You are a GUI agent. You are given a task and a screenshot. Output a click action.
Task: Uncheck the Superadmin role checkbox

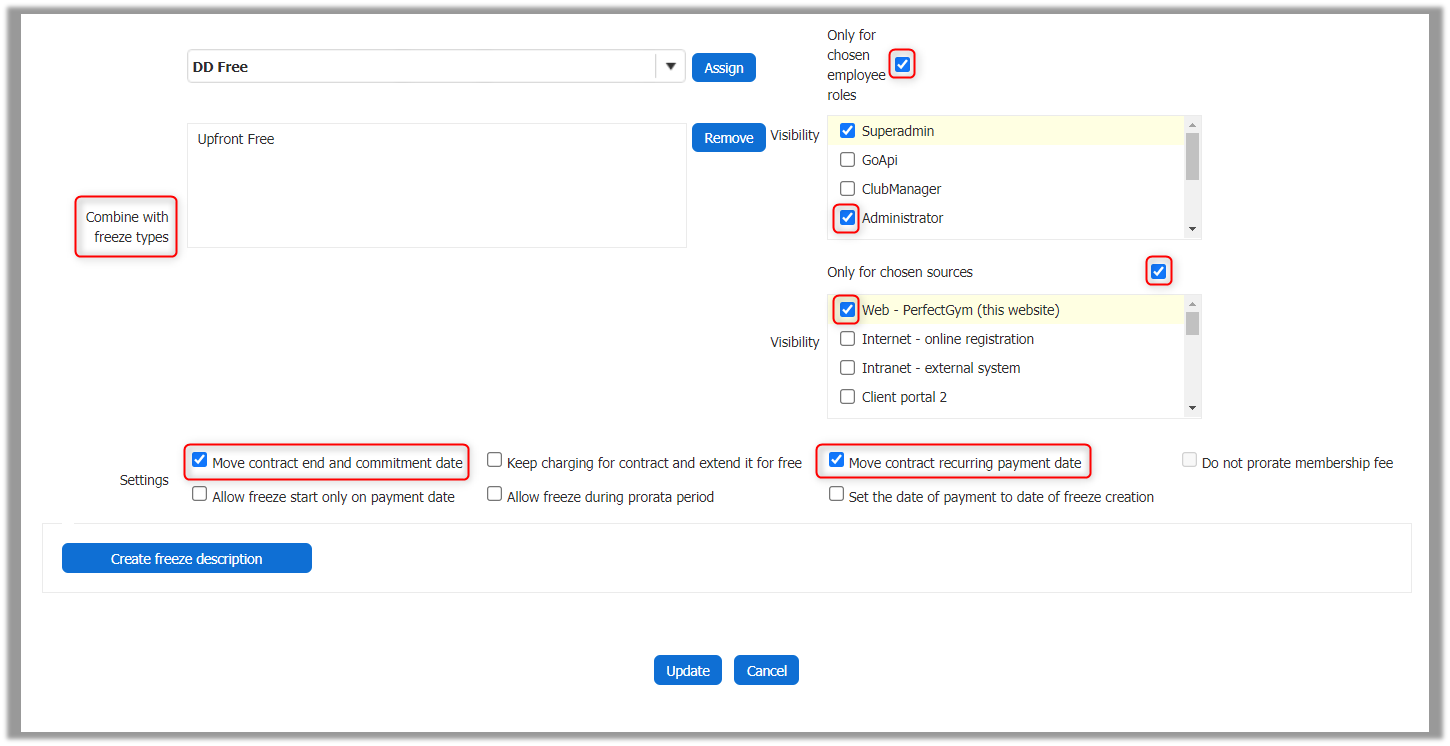click(847, 131)
